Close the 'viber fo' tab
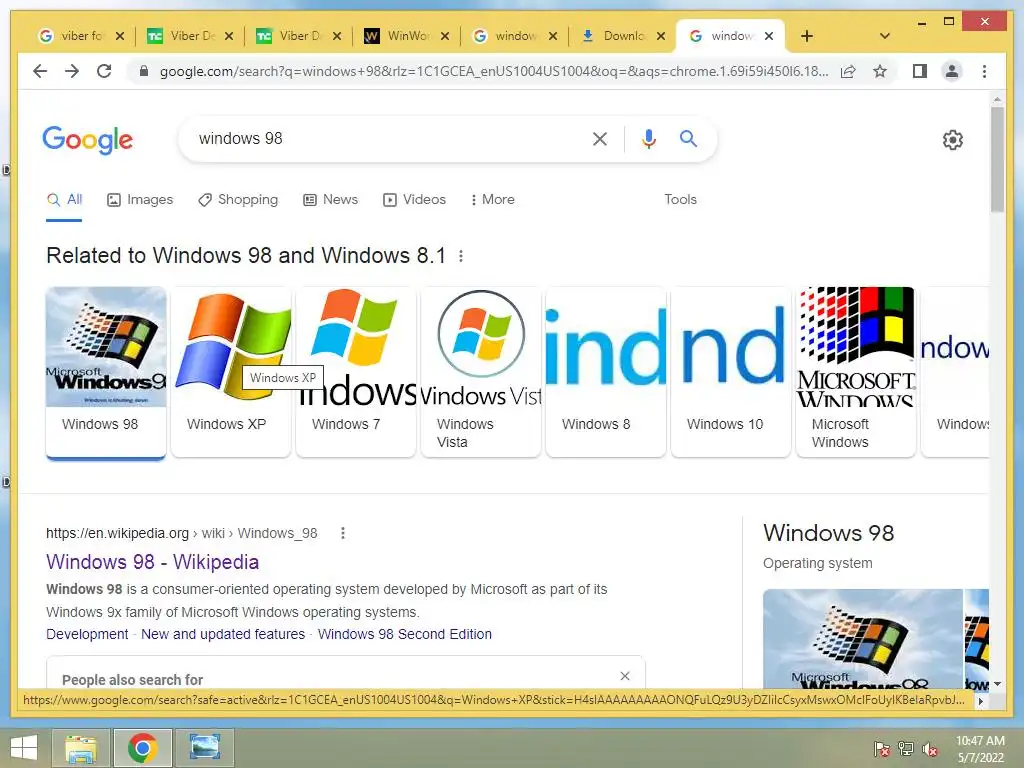 click(120, 36)
